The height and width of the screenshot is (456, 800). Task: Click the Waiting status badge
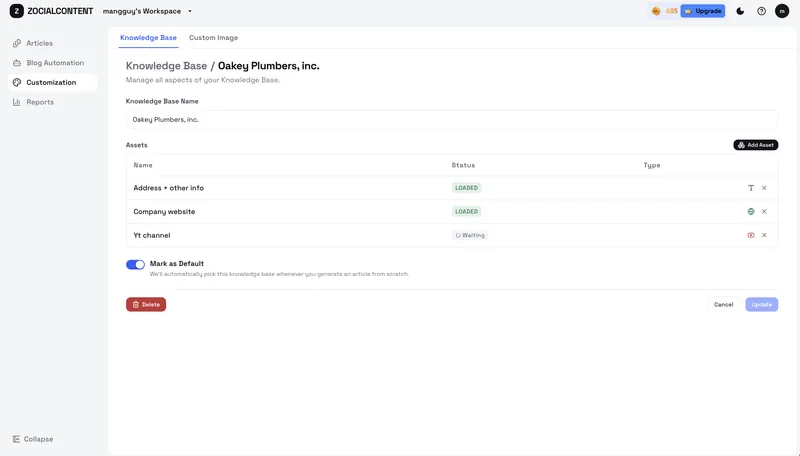pyautogui.click(x=470, y=235)
